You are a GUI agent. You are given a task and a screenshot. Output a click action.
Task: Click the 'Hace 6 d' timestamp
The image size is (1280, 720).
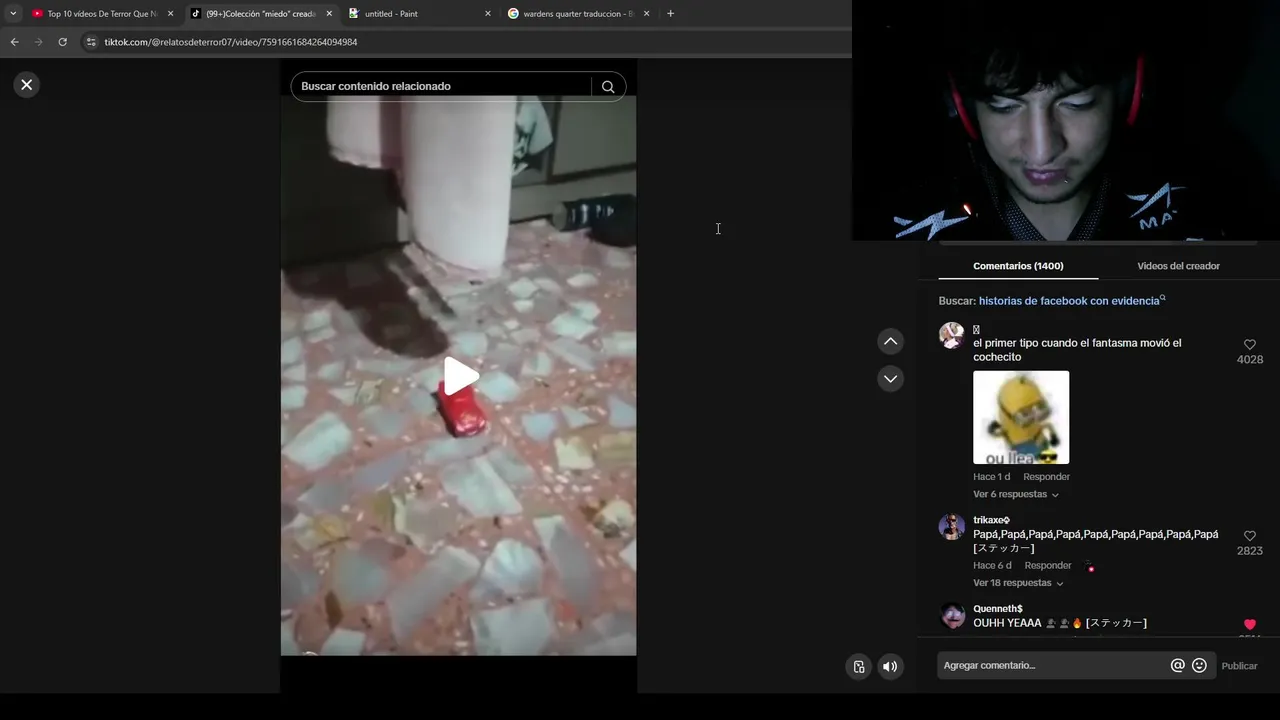(x=992, y=566)
